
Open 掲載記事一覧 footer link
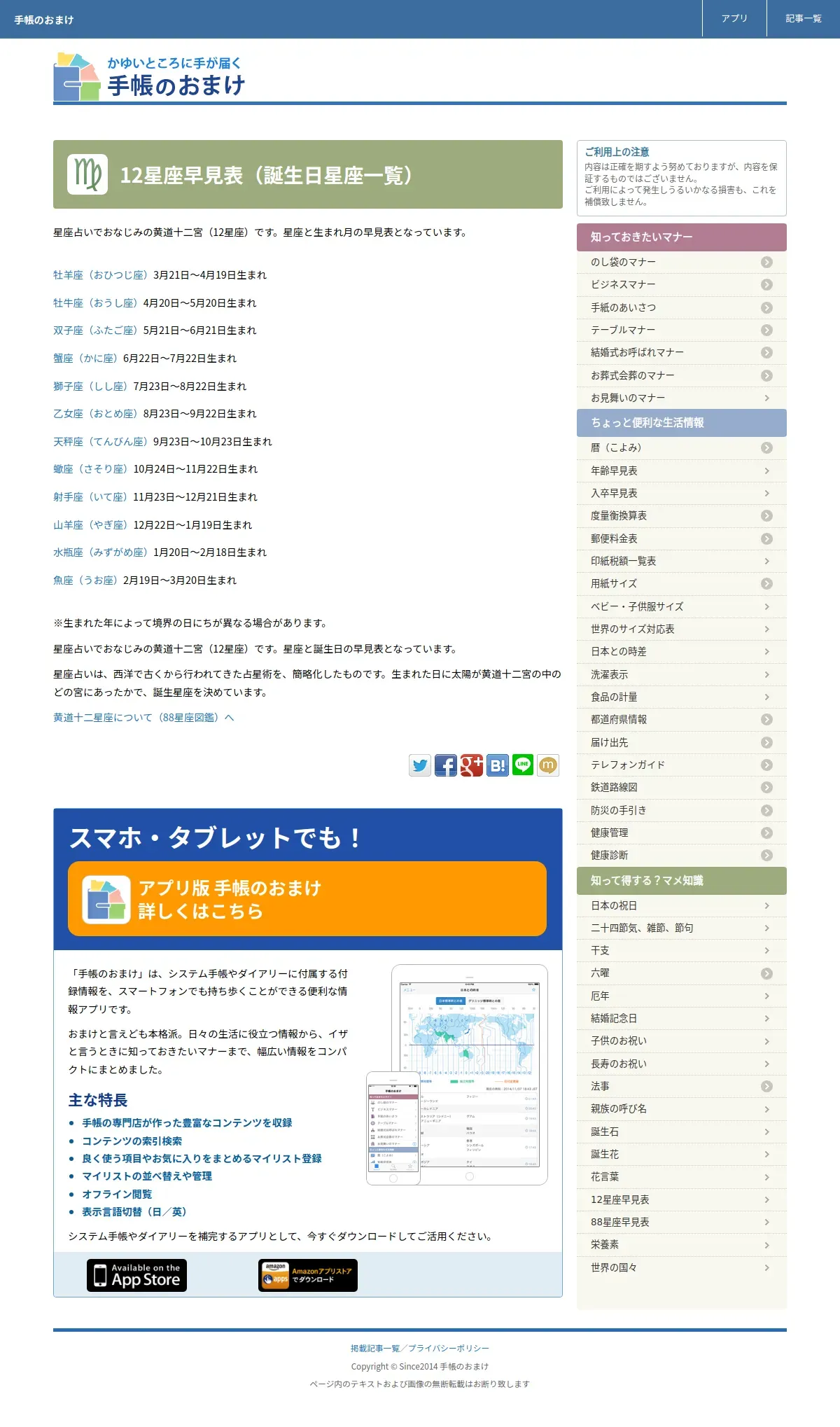(375, 1349)
